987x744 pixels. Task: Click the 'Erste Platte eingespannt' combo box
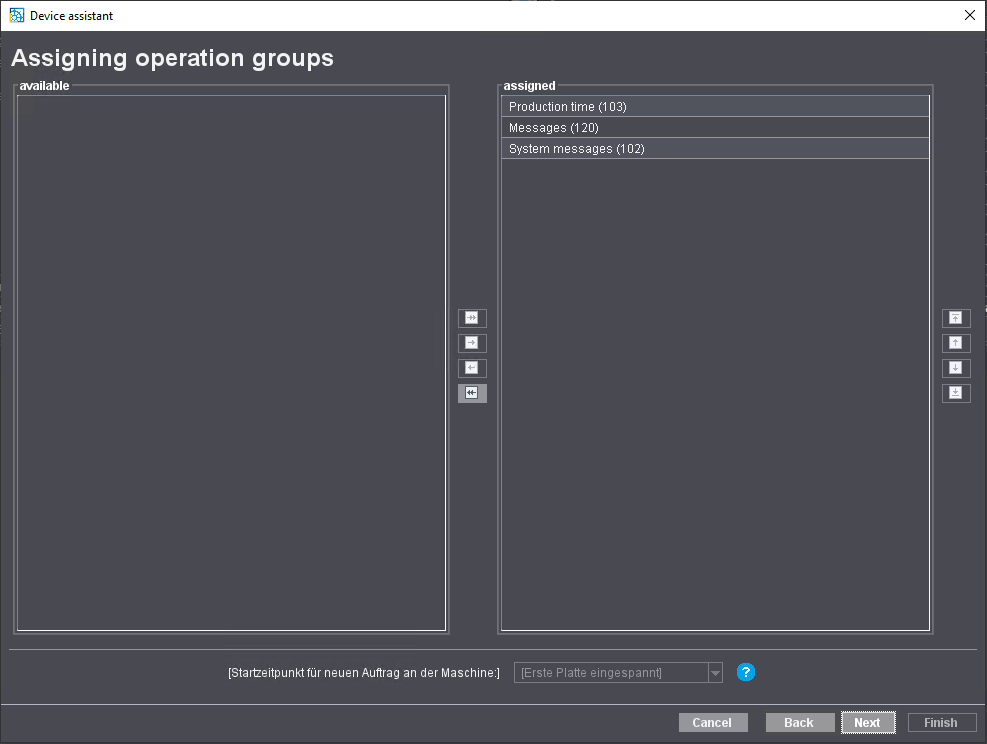tap(610, 673)
